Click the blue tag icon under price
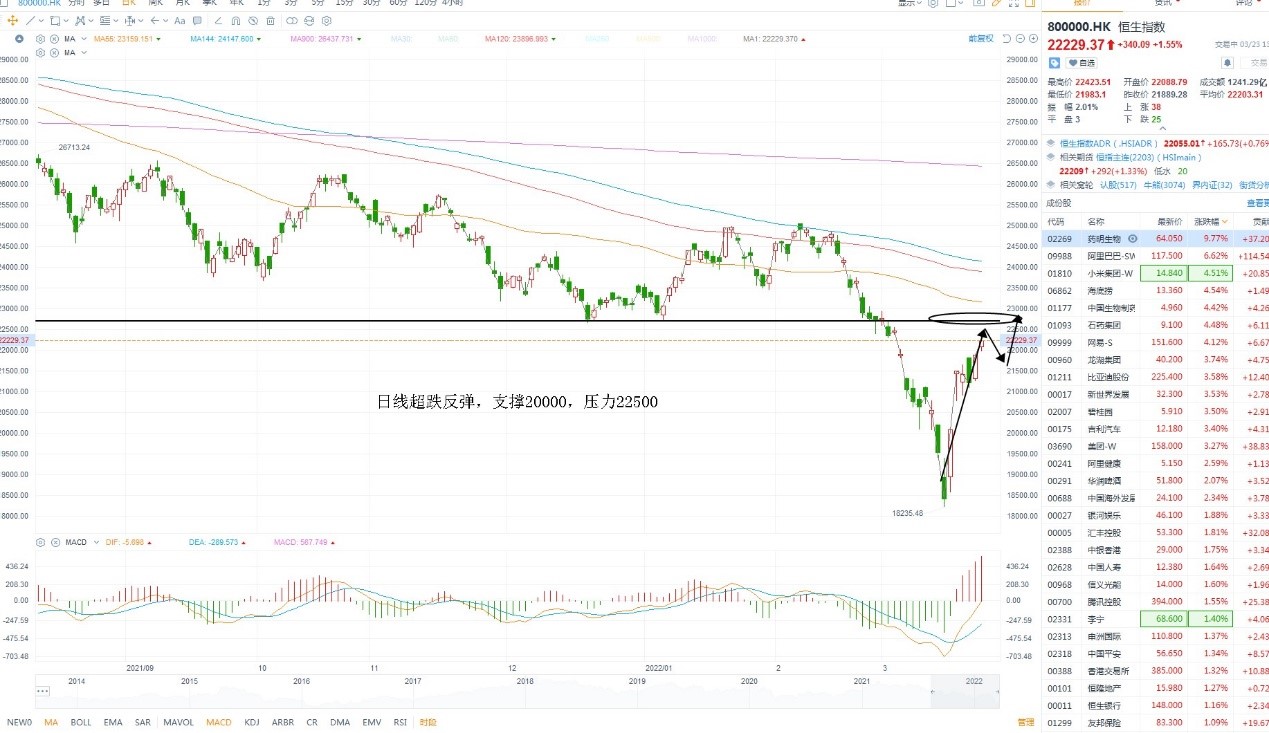This screenshot has width=1269, height=733. pos(1054,63)
